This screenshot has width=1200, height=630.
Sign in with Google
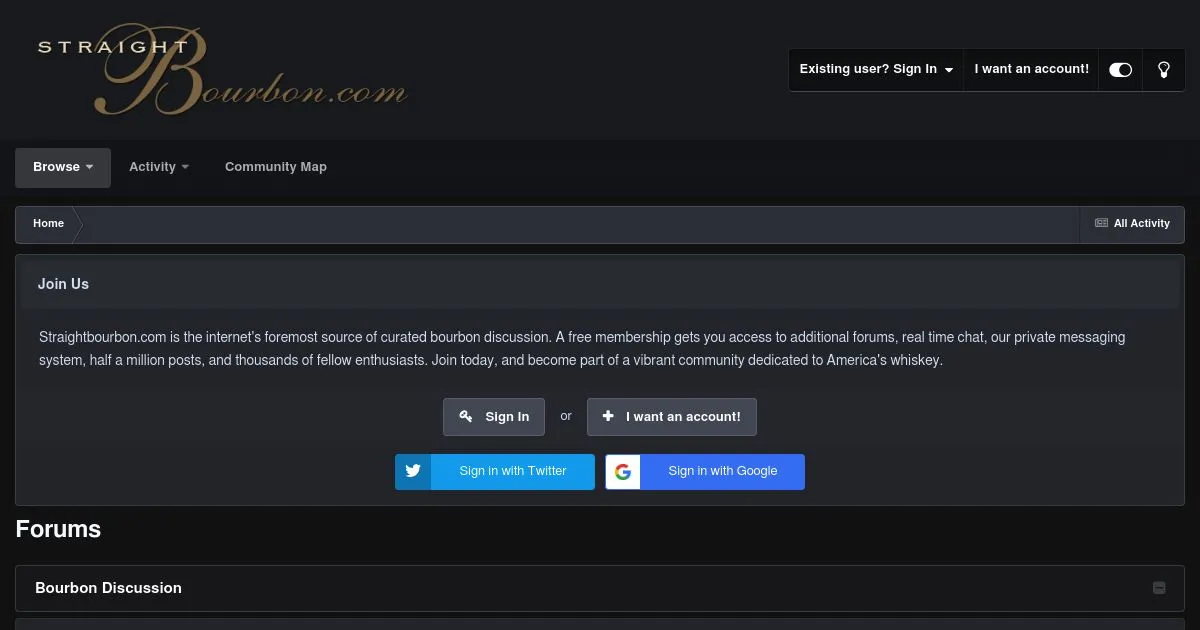point(705,472)
